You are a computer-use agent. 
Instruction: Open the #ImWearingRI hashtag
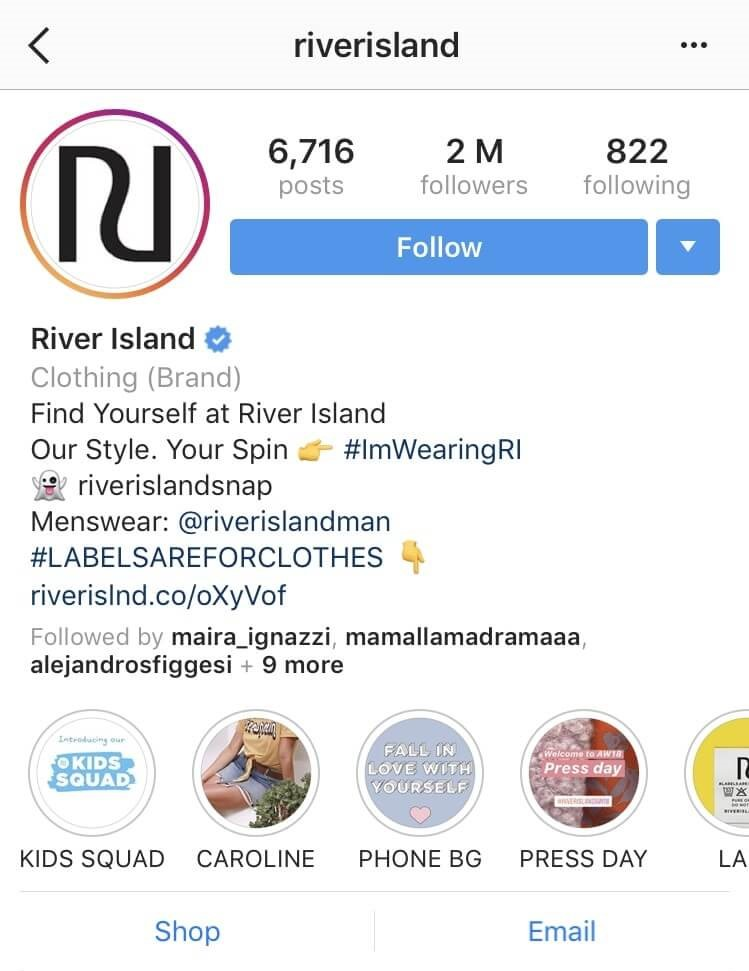(432, 450)
